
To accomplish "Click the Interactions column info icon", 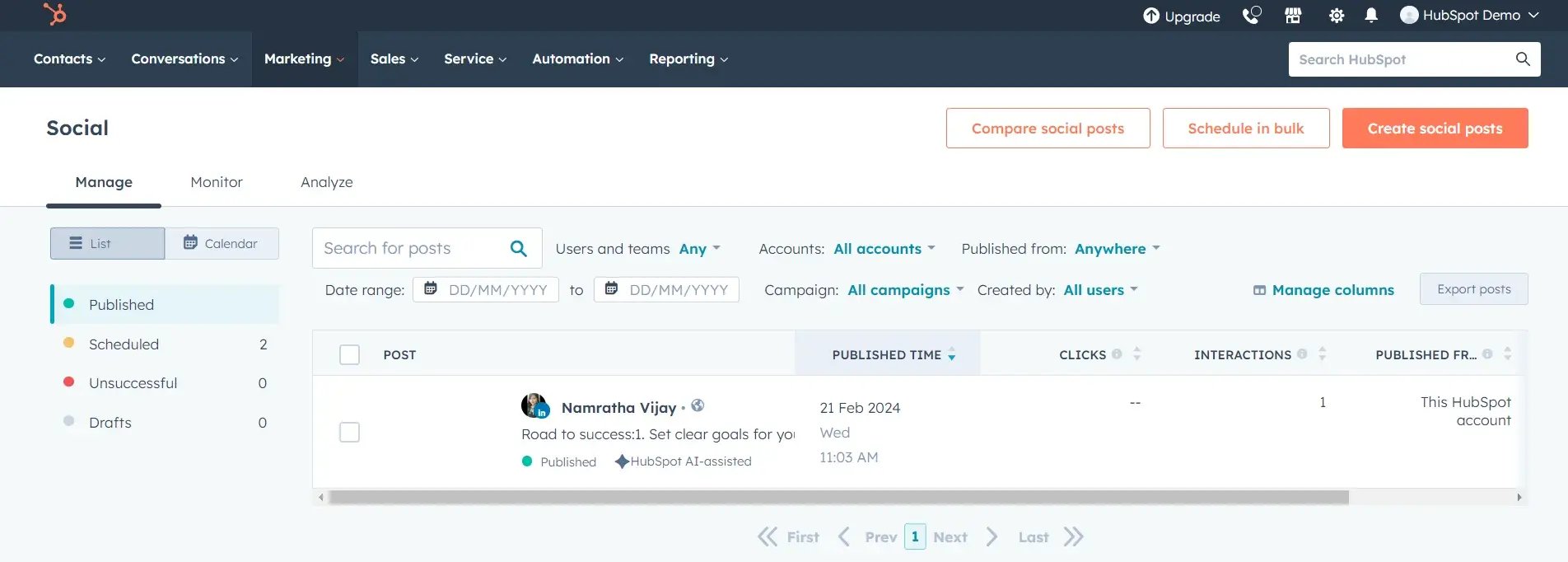I will pos(1302,354).
